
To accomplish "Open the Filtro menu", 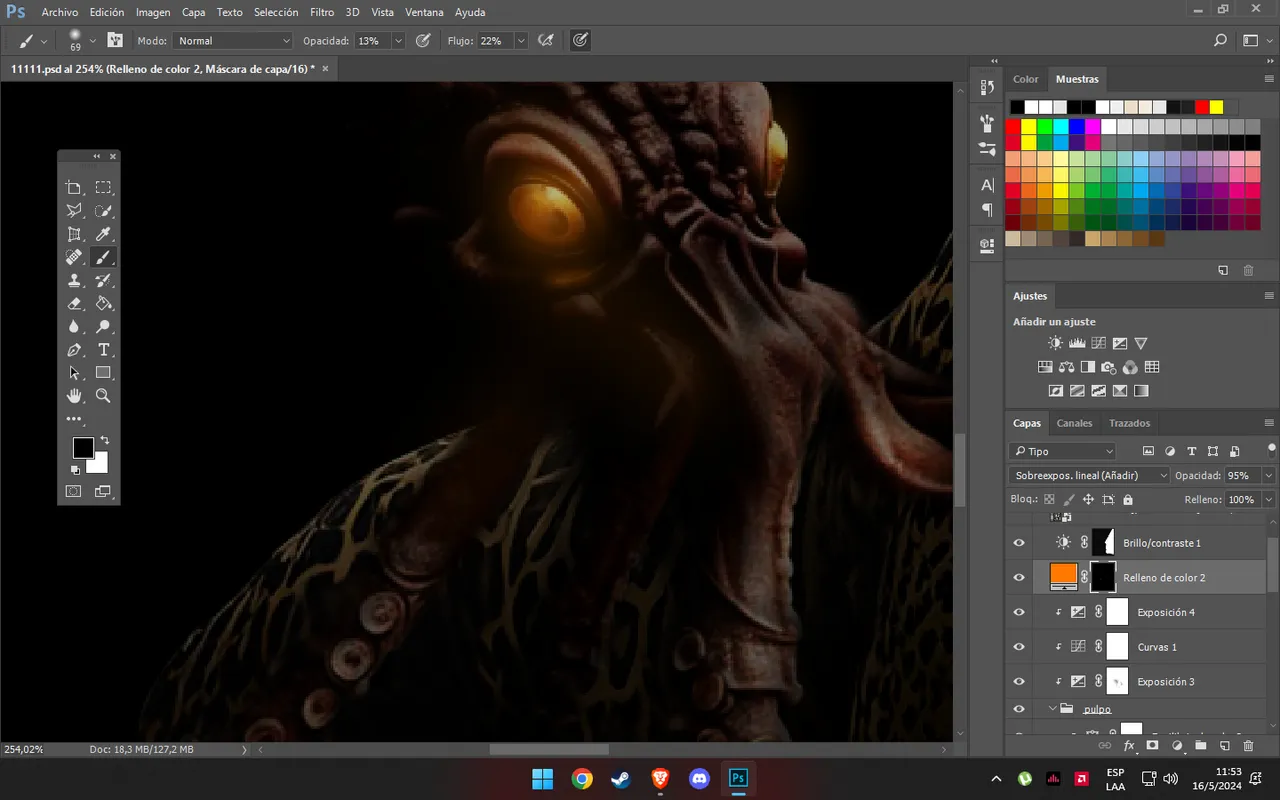I will point(322,12).
